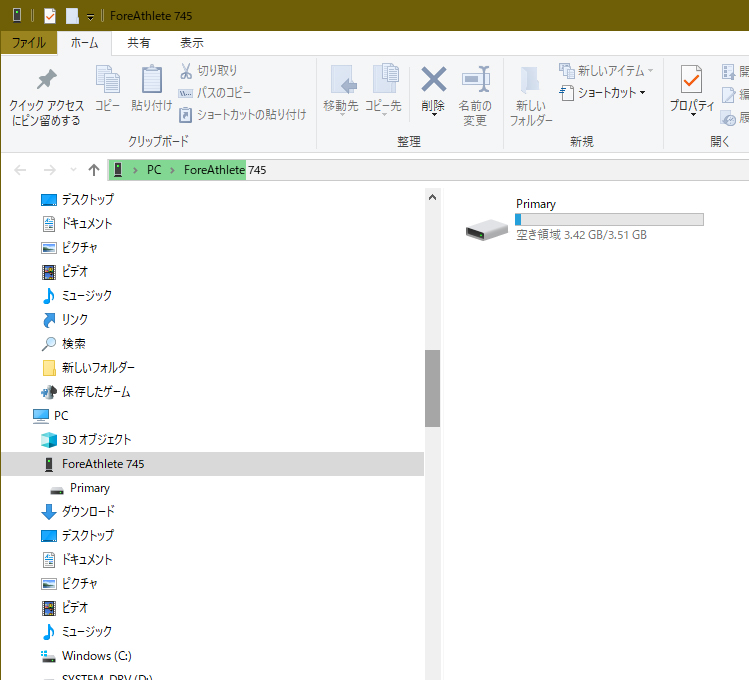Viewport: 749px width, 680px height.
Task: Select ミュージック under PC in tree
Action: pyautogui.click(x=77, y=631)
